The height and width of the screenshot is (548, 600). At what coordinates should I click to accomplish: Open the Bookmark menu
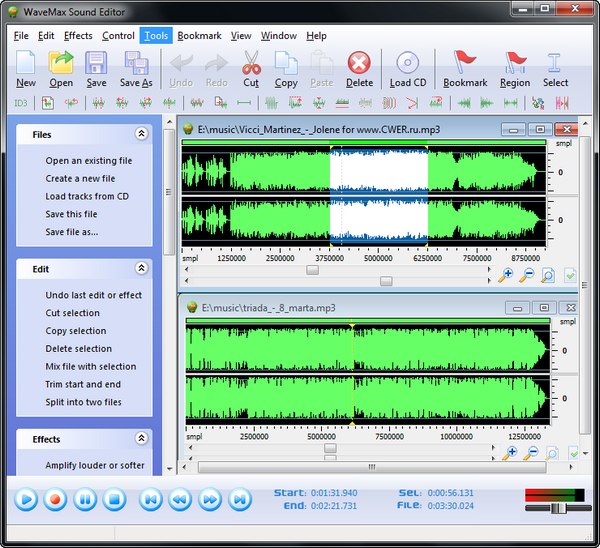pos(197,36)
